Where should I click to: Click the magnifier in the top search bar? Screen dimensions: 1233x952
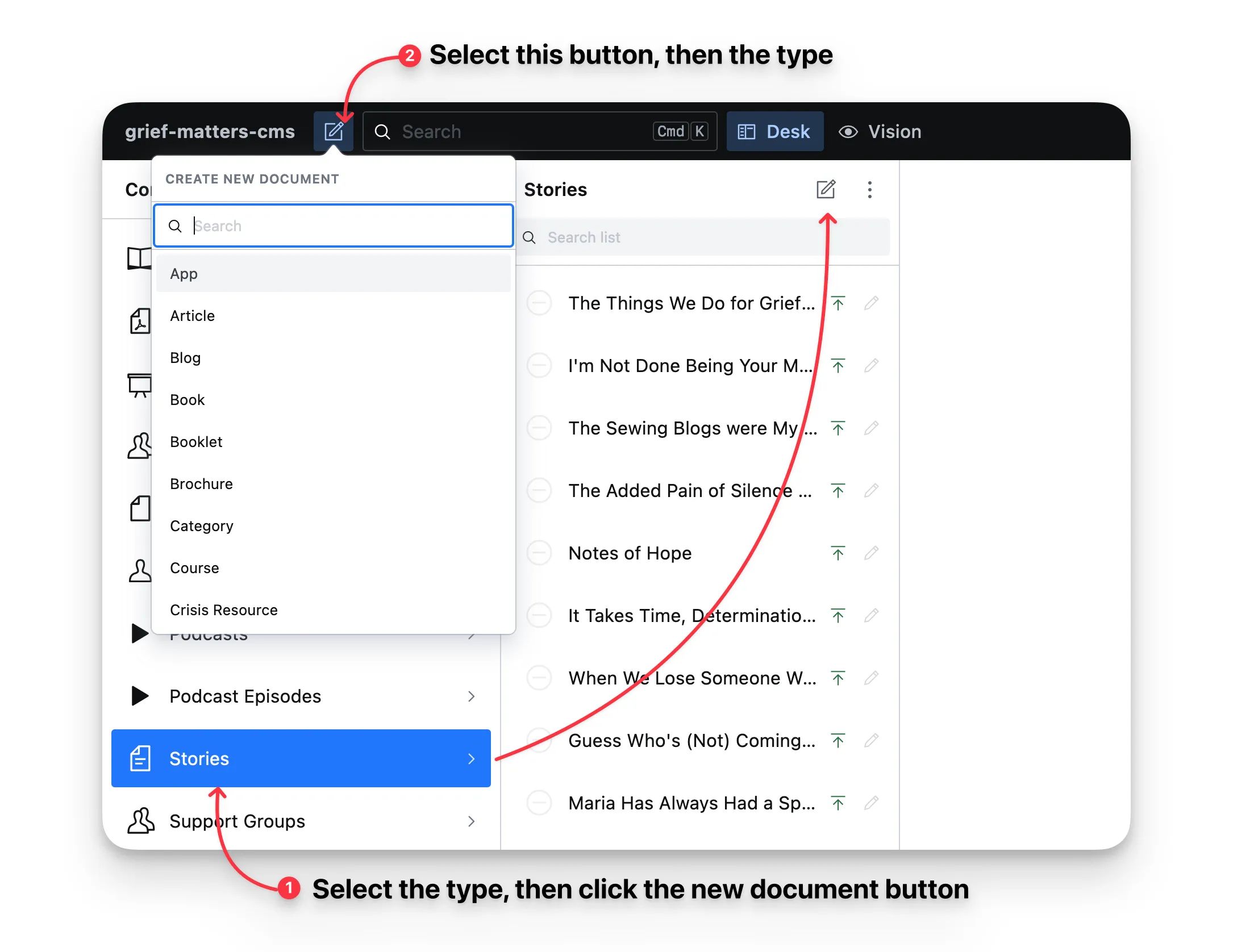[x=382, y=131]
